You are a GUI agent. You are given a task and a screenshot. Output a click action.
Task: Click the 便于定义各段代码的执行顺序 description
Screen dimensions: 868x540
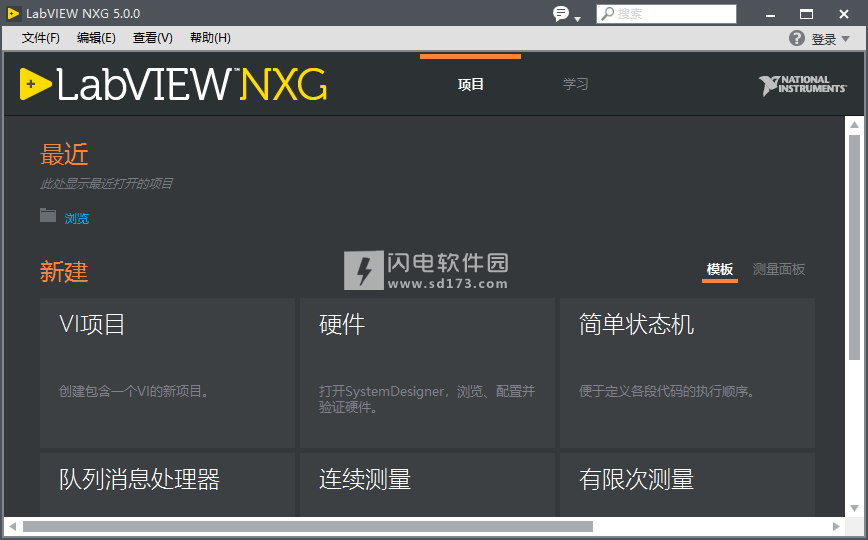(667, 392)
